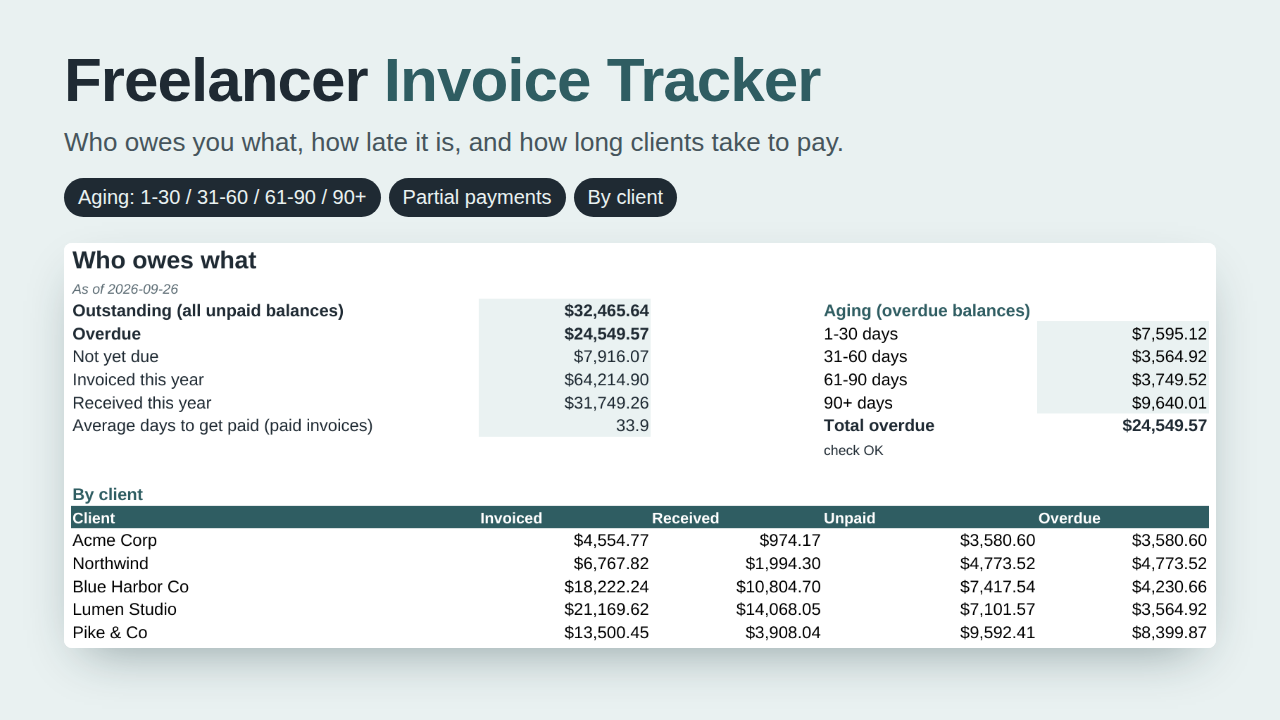Screen dimensions: 1280x720
Task: Click Lumen Studio invoiced amount $21,169.62
Action: (x=607, y=610)
